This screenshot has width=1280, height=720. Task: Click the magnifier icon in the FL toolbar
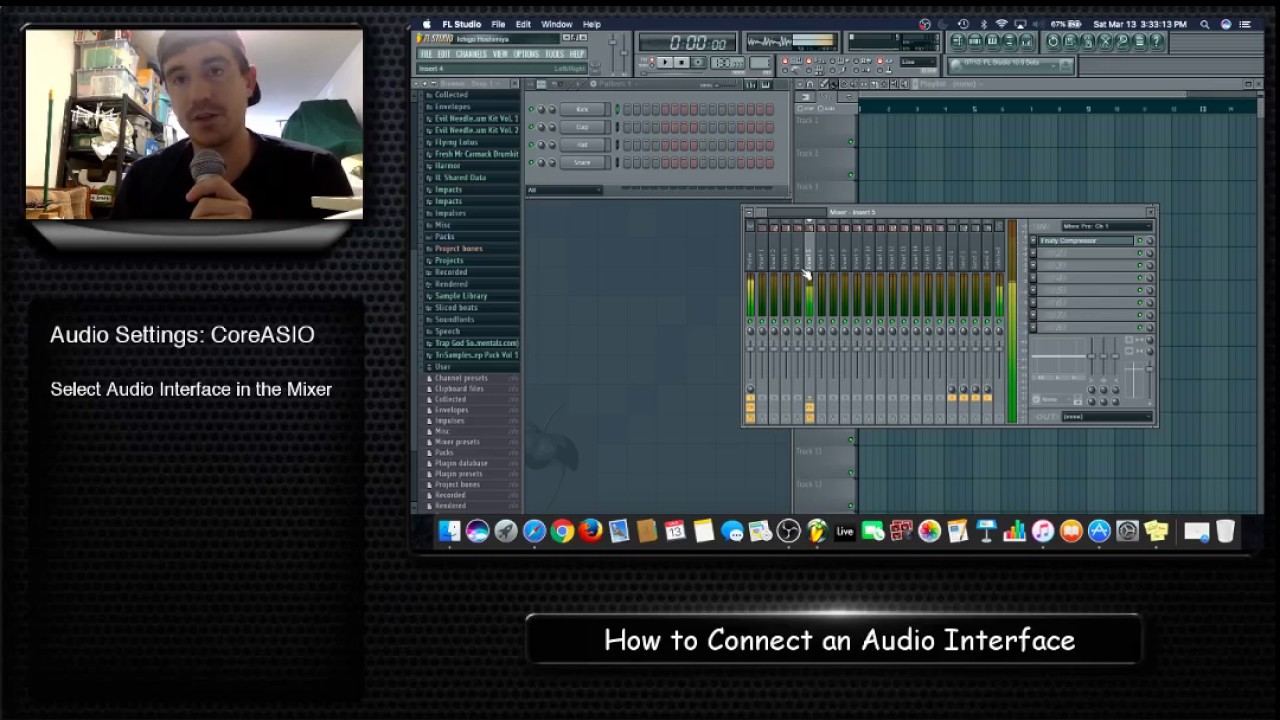1122,41
